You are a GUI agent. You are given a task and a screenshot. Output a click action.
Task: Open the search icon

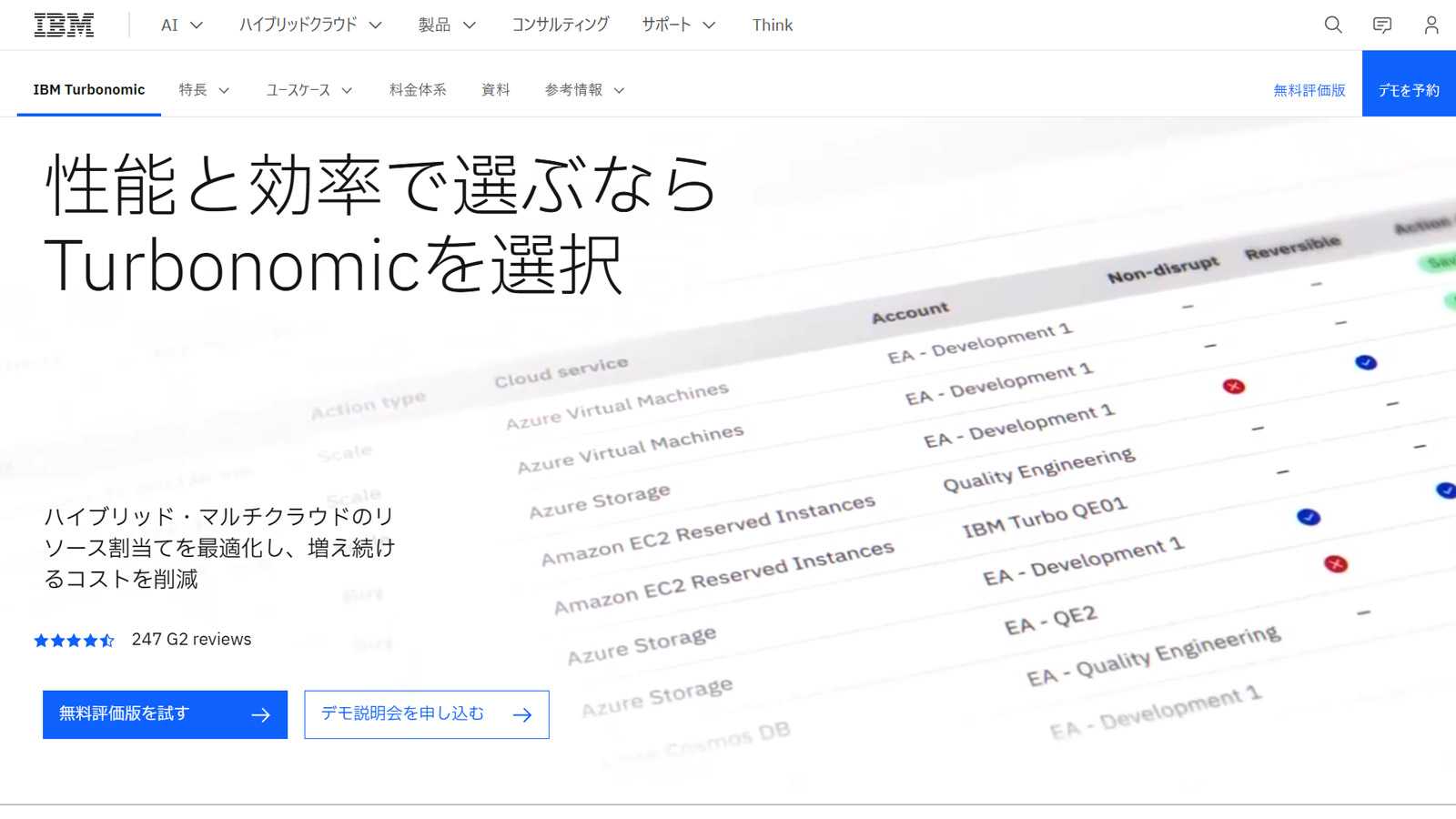(x=1333, y=25)
